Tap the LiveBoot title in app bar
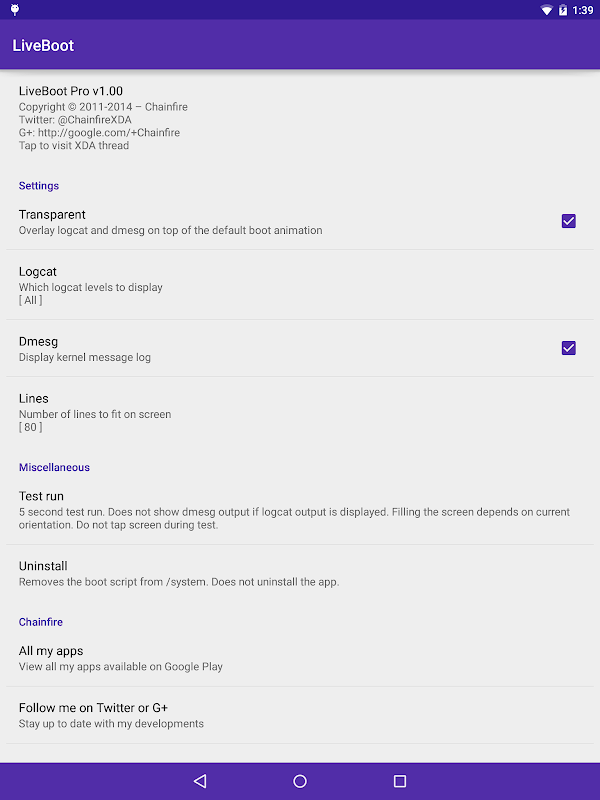The width and height of the screenshot is (600, 800). point(43,45)
